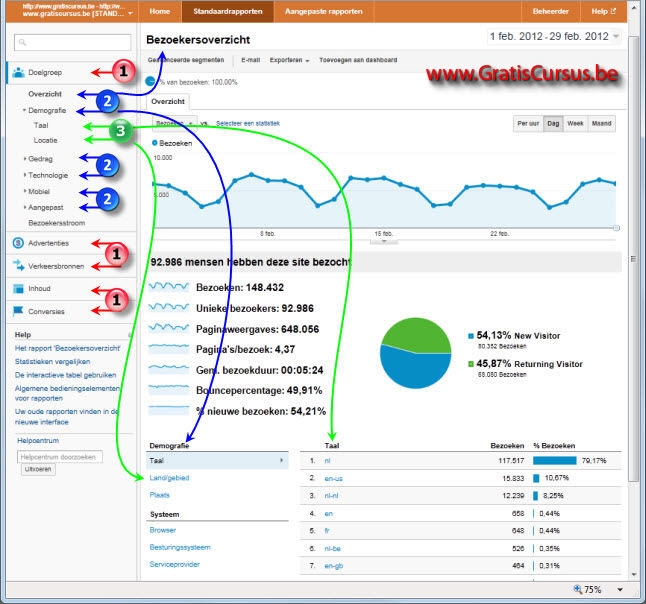Click the pie chart visitor graphic
Image resolution: width=646 pixels, height=604 pixels.
click(415, 353)
